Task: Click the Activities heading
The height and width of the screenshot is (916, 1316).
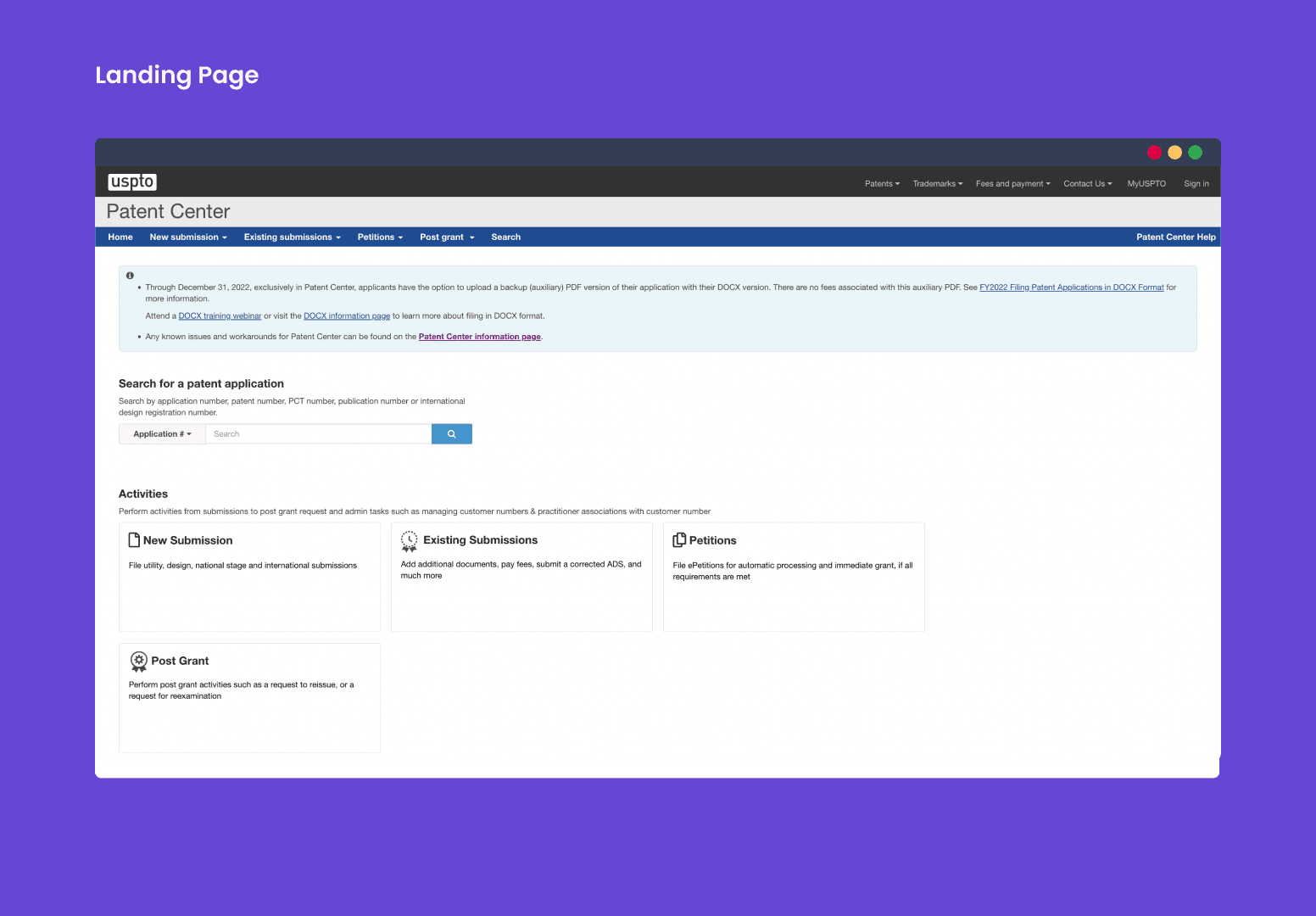Action: point(143,494)
